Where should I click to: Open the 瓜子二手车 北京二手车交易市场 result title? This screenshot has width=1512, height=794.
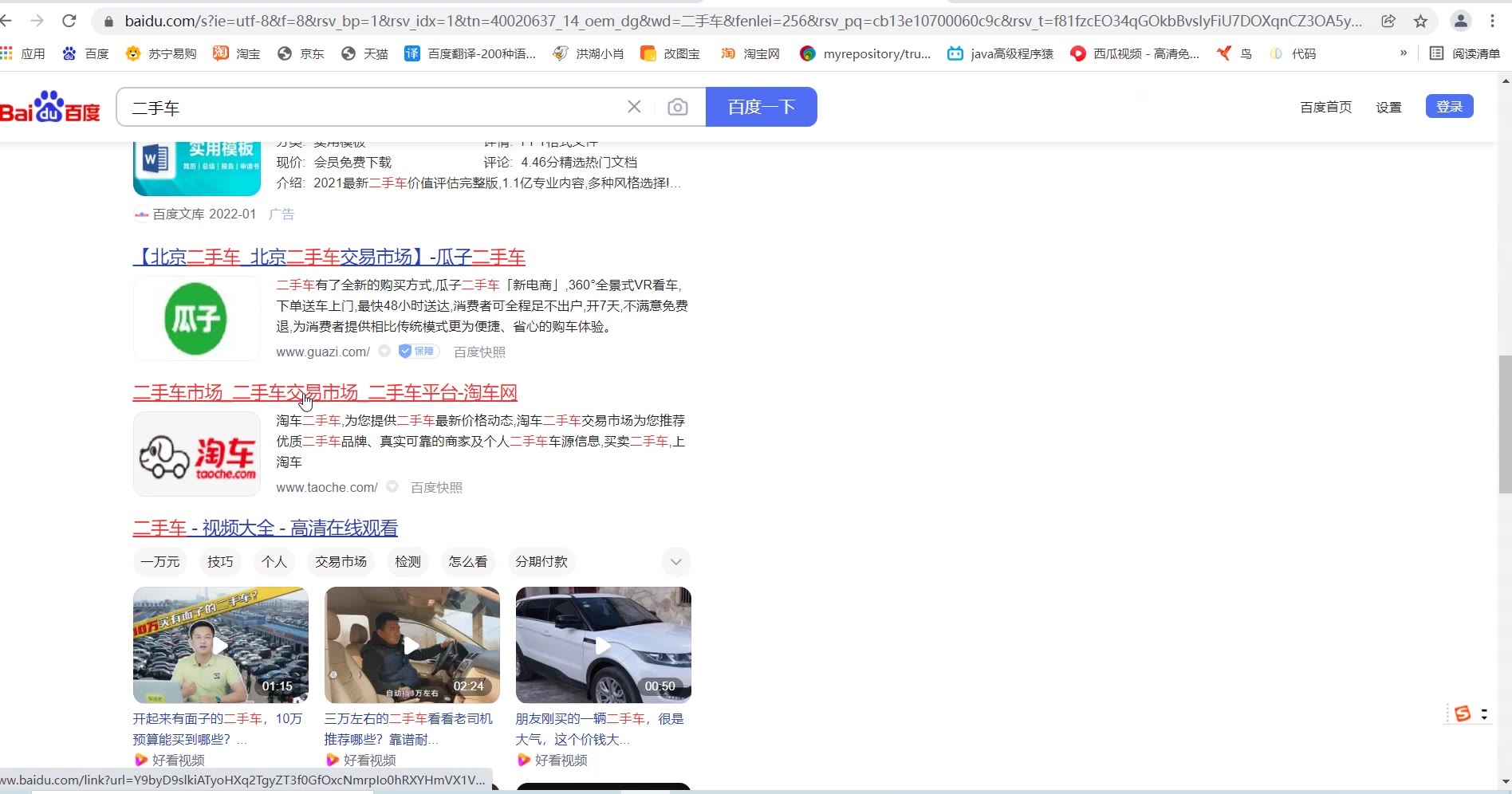pyautogui.click(x=329, y=257)
